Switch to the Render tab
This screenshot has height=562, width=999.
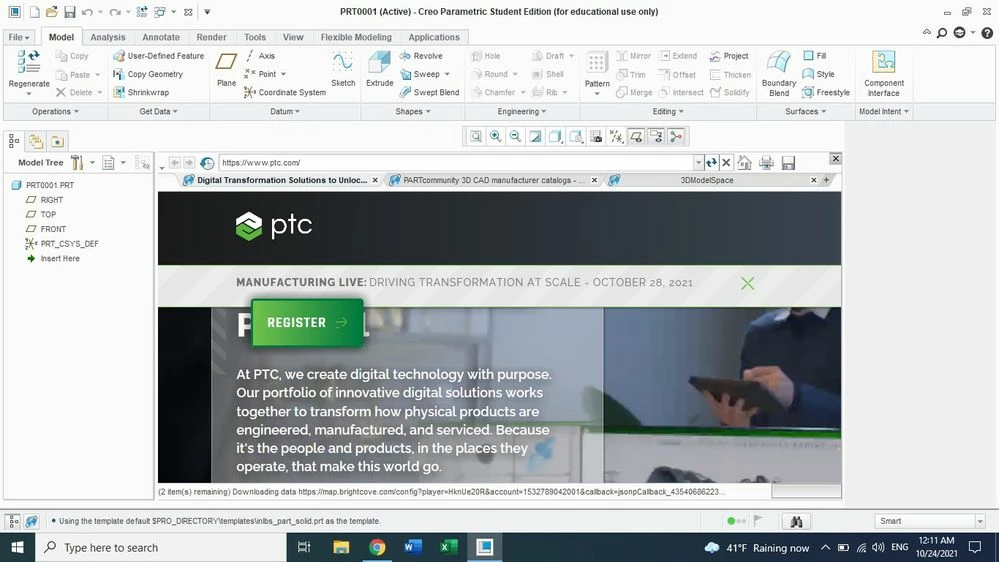[x=211, y=37]
